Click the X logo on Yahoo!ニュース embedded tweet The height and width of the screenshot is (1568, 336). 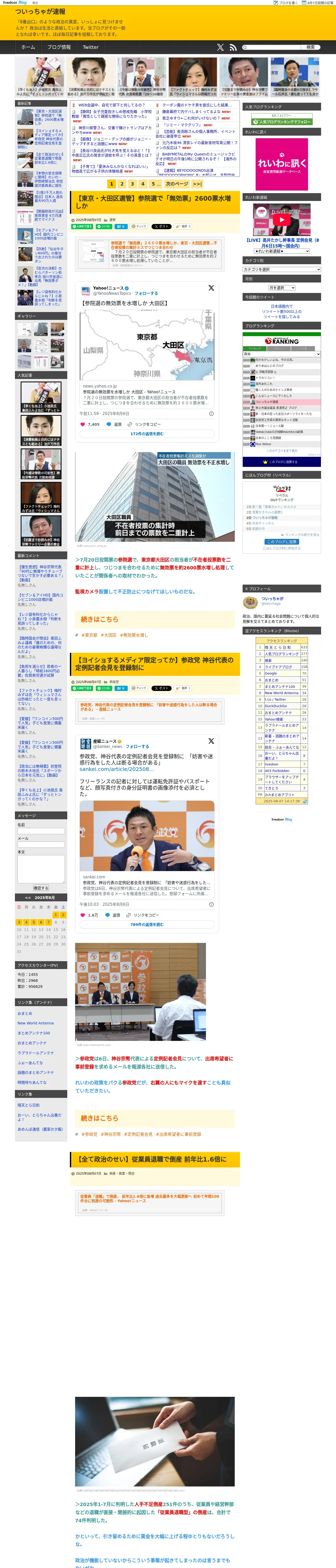coord(211,288)
